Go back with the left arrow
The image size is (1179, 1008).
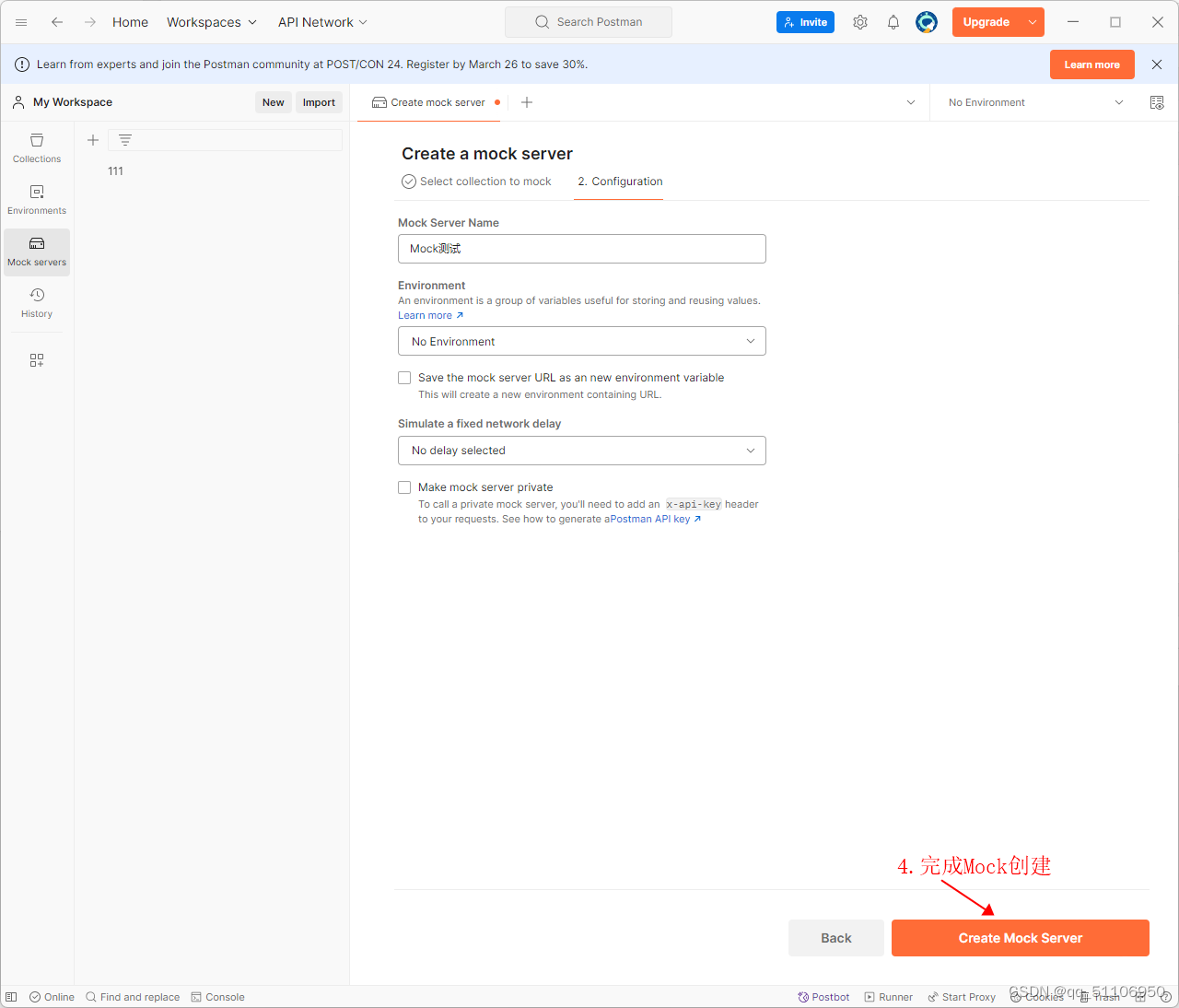click(x=57, y=22)
